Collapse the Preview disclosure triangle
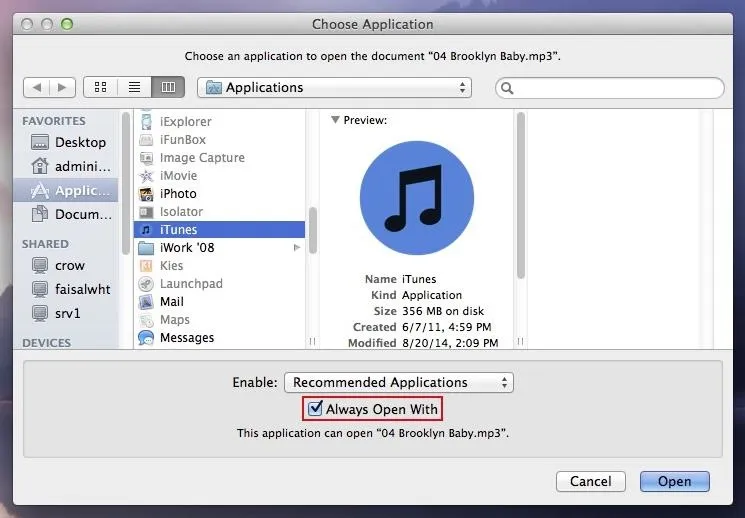Image resolution: width=745 pixels, height=518 pixels. click(x=335, y=120)
